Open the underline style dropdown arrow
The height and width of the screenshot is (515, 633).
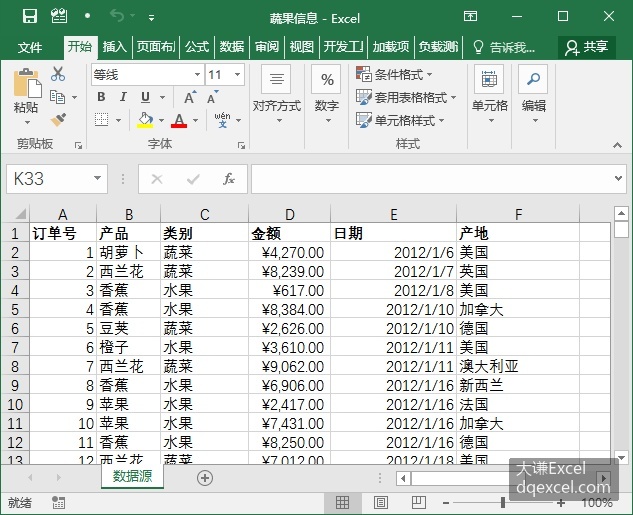coord(163,97)
